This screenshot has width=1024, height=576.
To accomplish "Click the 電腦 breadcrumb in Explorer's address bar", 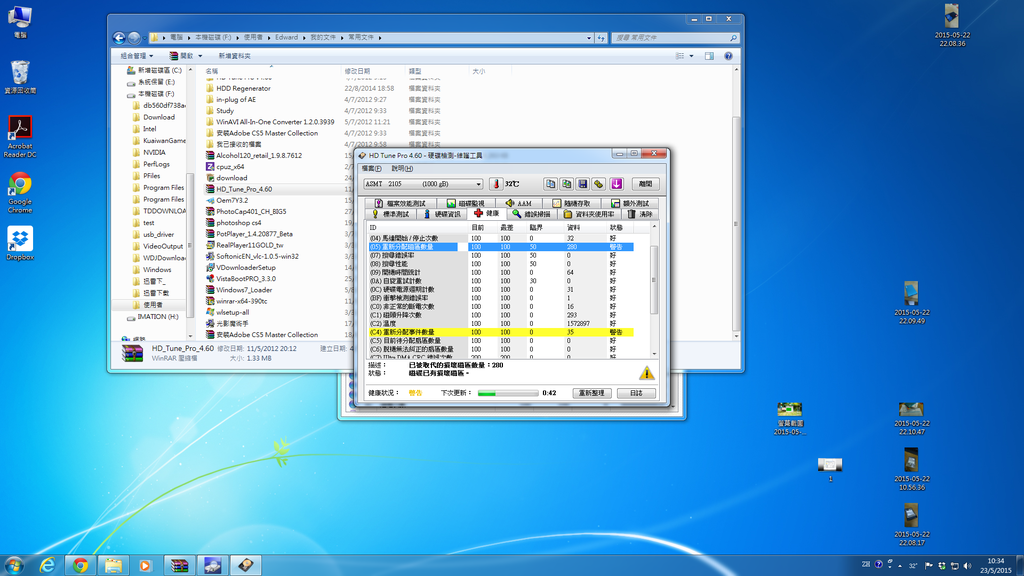I will [177, 38].
